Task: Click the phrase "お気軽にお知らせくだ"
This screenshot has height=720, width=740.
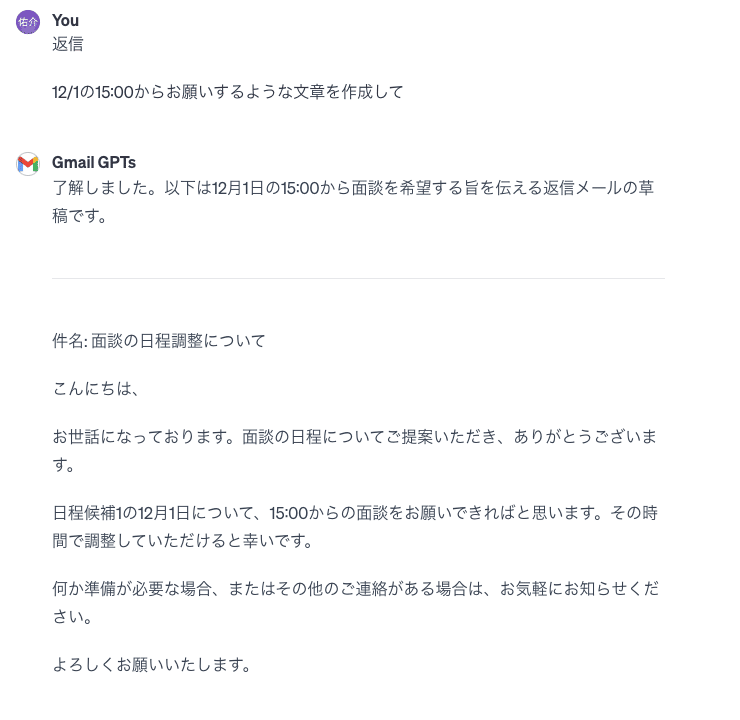Action: pos(578,589)
